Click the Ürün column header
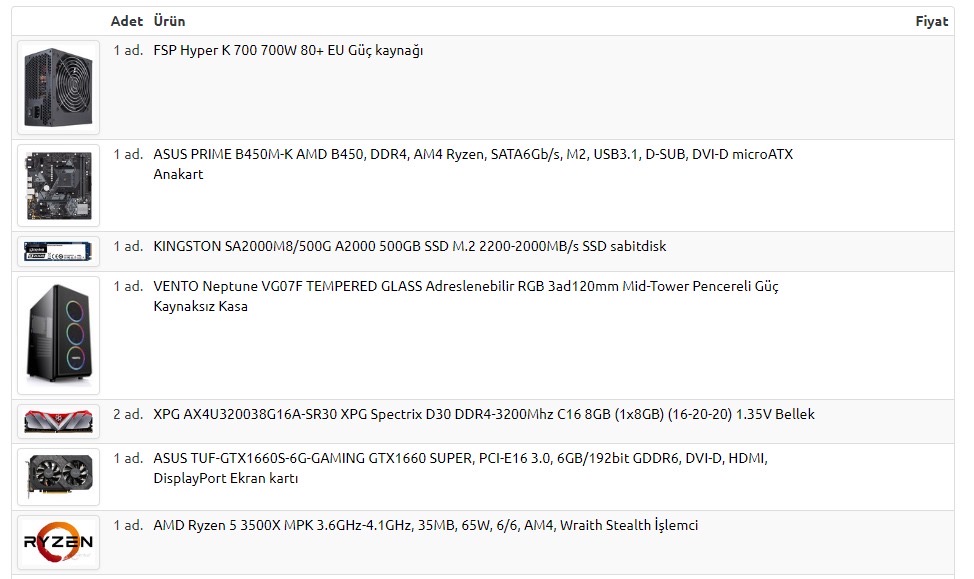Image resolution: width=974 pixels, height=579 pixels. pos(169,21)
